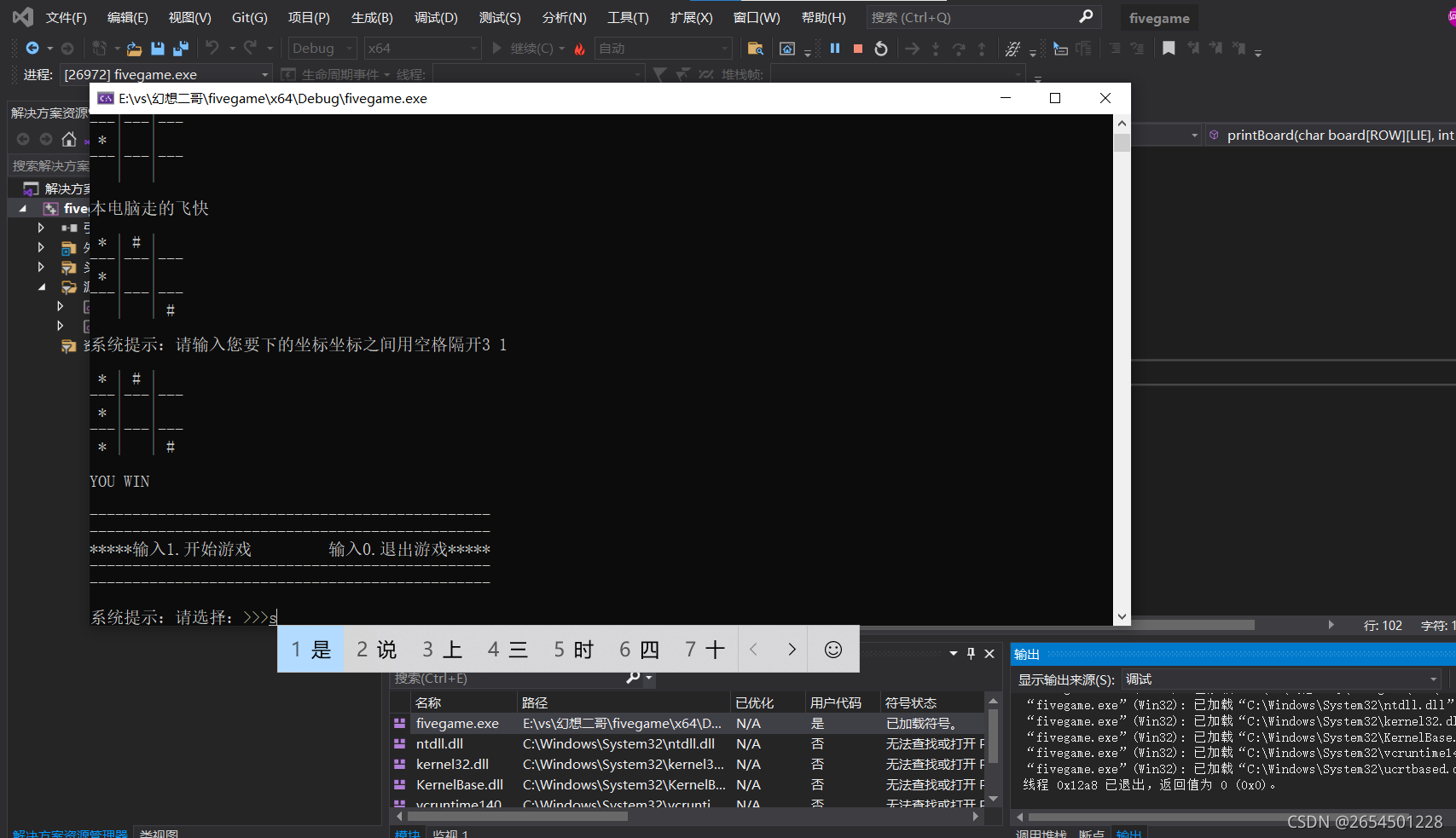Open the 工具(T) menu

click(x=628, y=17)
